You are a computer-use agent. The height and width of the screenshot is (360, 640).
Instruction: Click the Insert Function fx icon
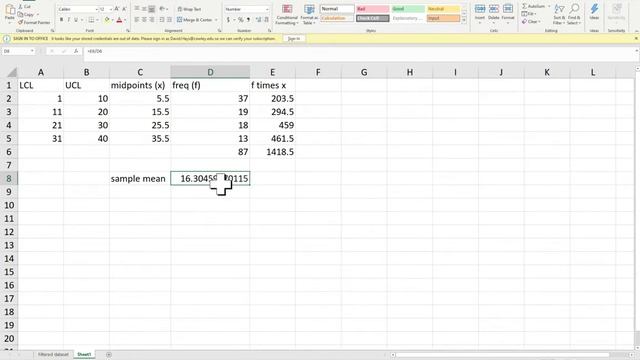[76, 51]
